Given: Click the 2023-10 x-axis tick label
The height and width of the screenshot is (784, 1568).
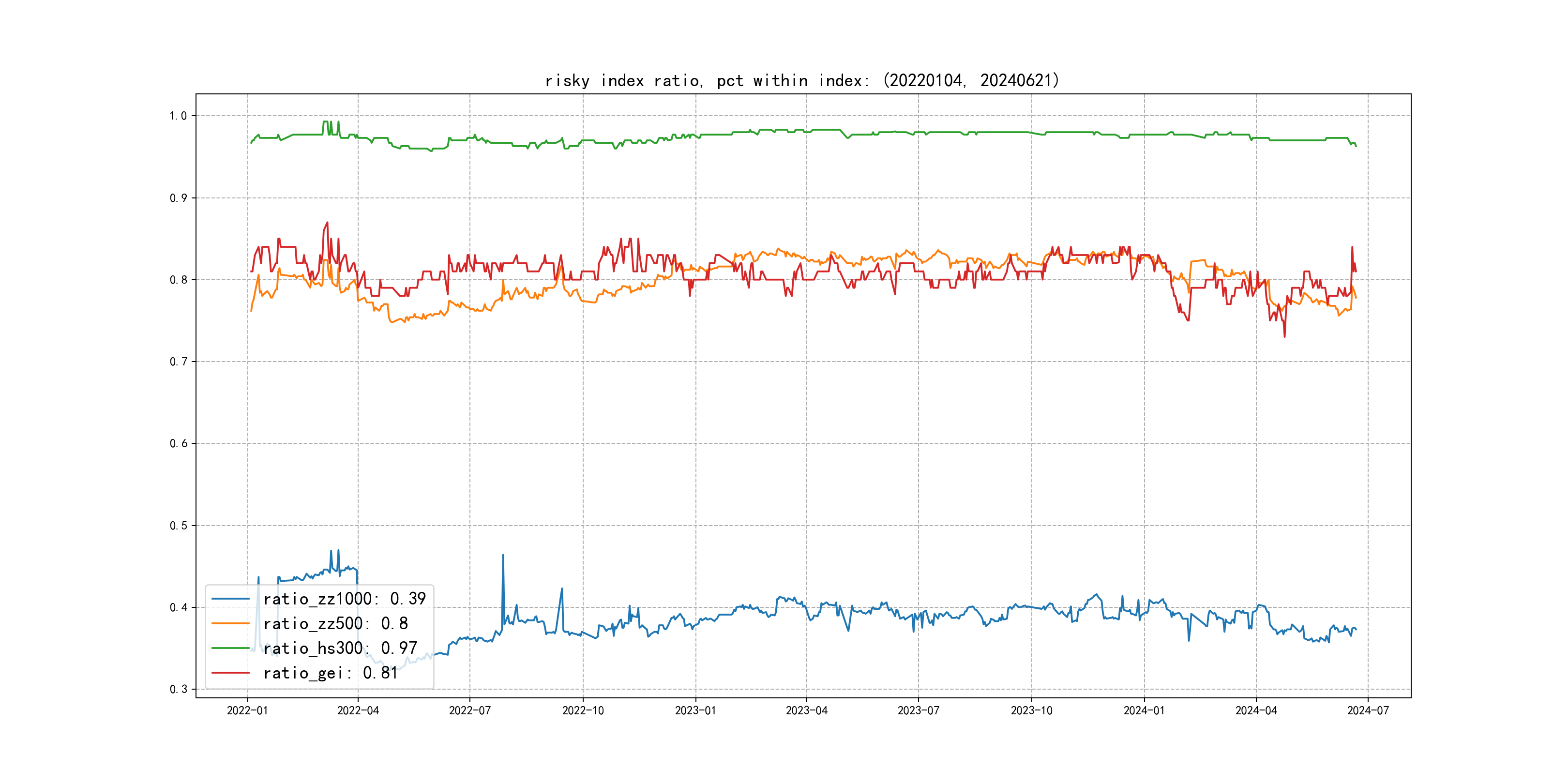Looking at the screenshot, I should click(x=1031, y=710).
